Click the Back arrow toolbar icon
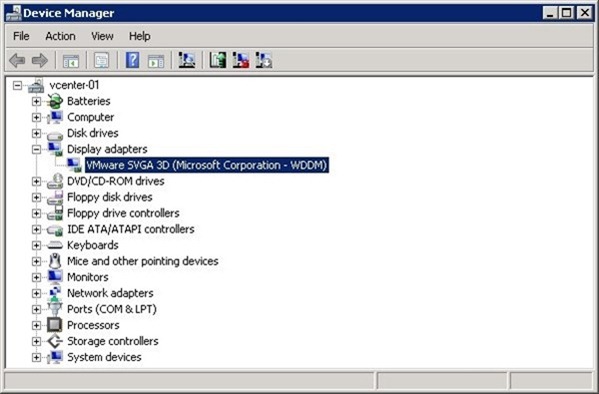The height and width of the screenshot is (394, 599). pos(17,60)
